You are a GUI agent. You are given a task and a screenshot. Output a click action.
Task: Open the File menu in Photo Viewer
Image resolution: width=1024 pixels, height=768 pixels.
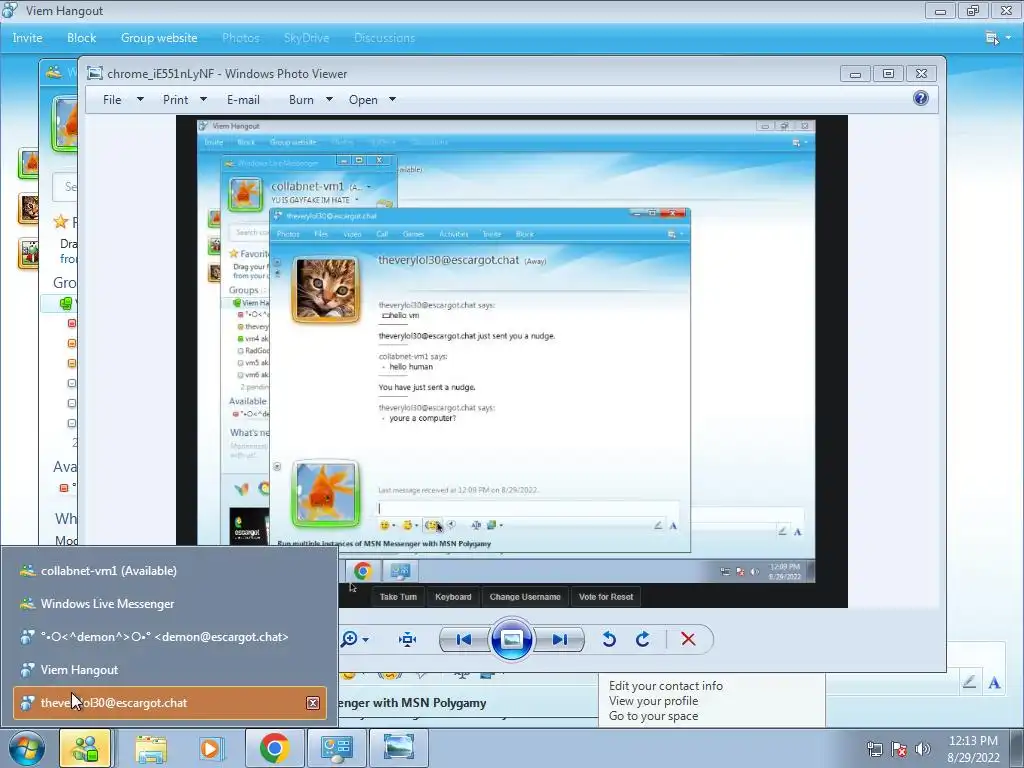[x=112, y=100]
